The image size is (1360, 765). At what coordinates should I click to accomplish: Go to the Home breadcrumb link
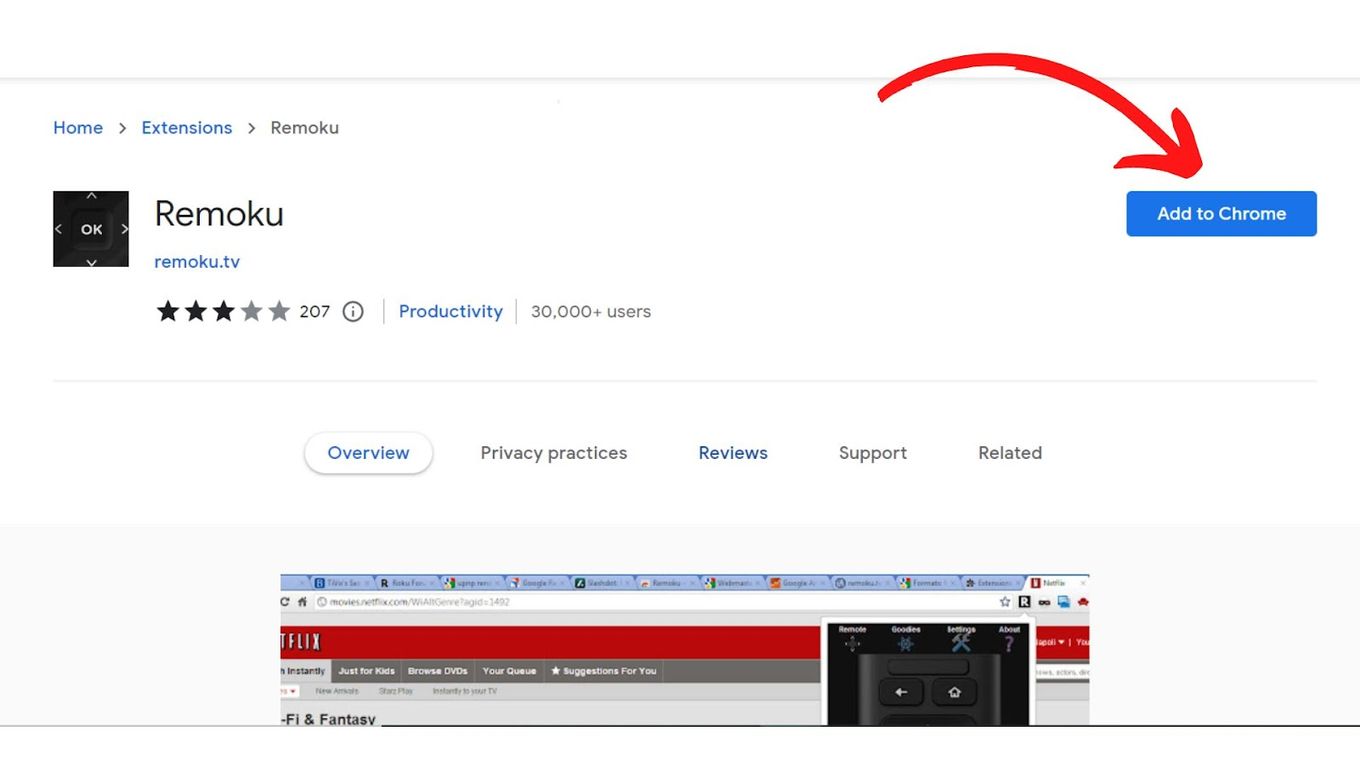78,128
